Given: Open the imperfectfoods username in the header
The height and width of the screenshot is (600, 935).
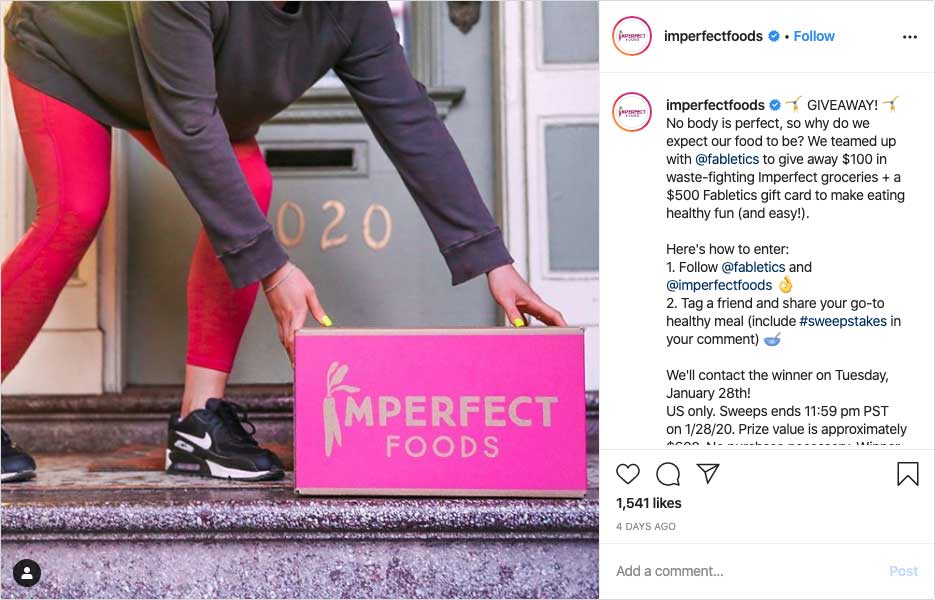Looking at the screenshot, I should (713, 36).
